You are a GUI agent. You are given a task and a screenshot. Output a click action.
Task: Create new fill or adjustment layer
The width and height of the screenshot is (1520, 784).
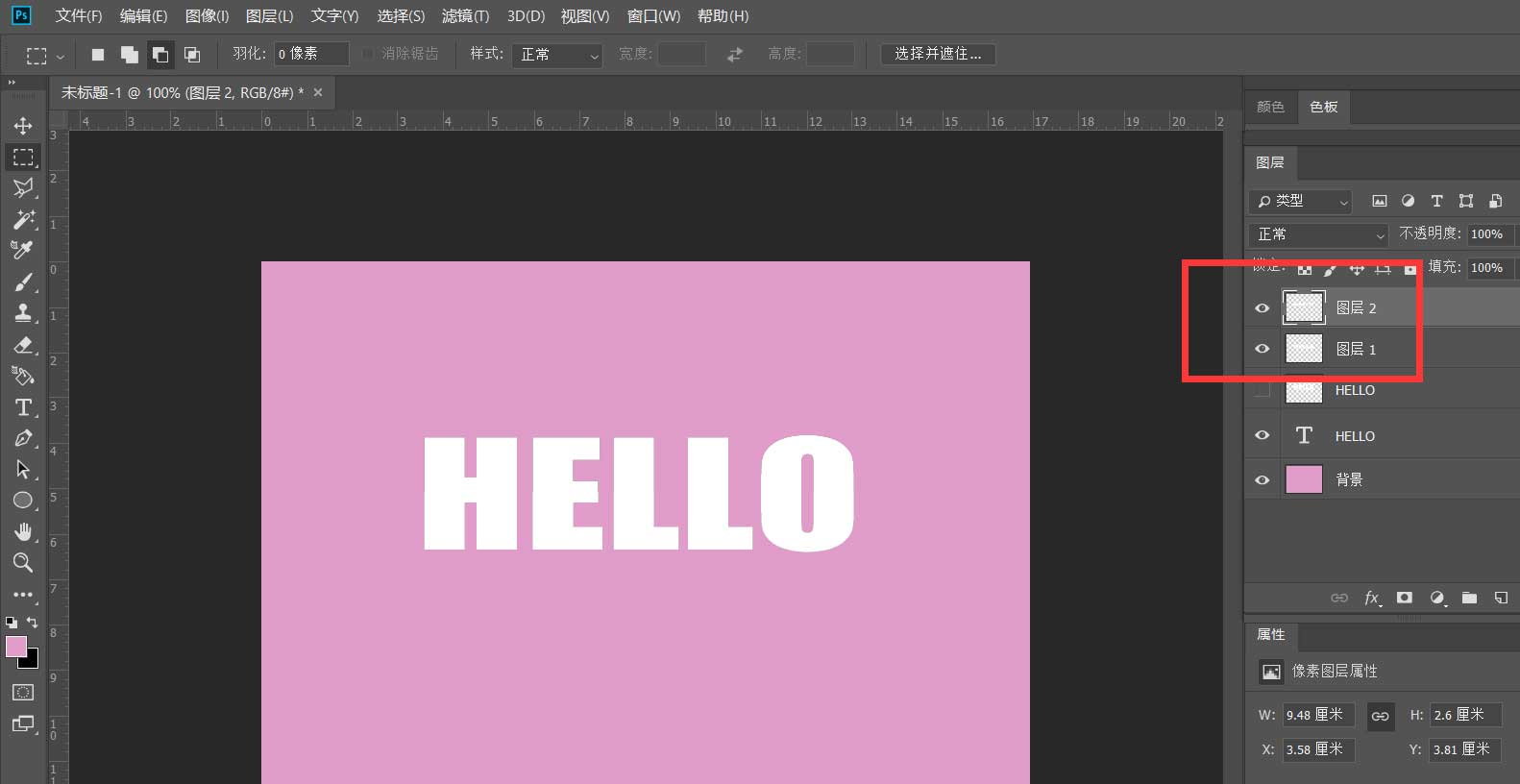pos(1437,598)
